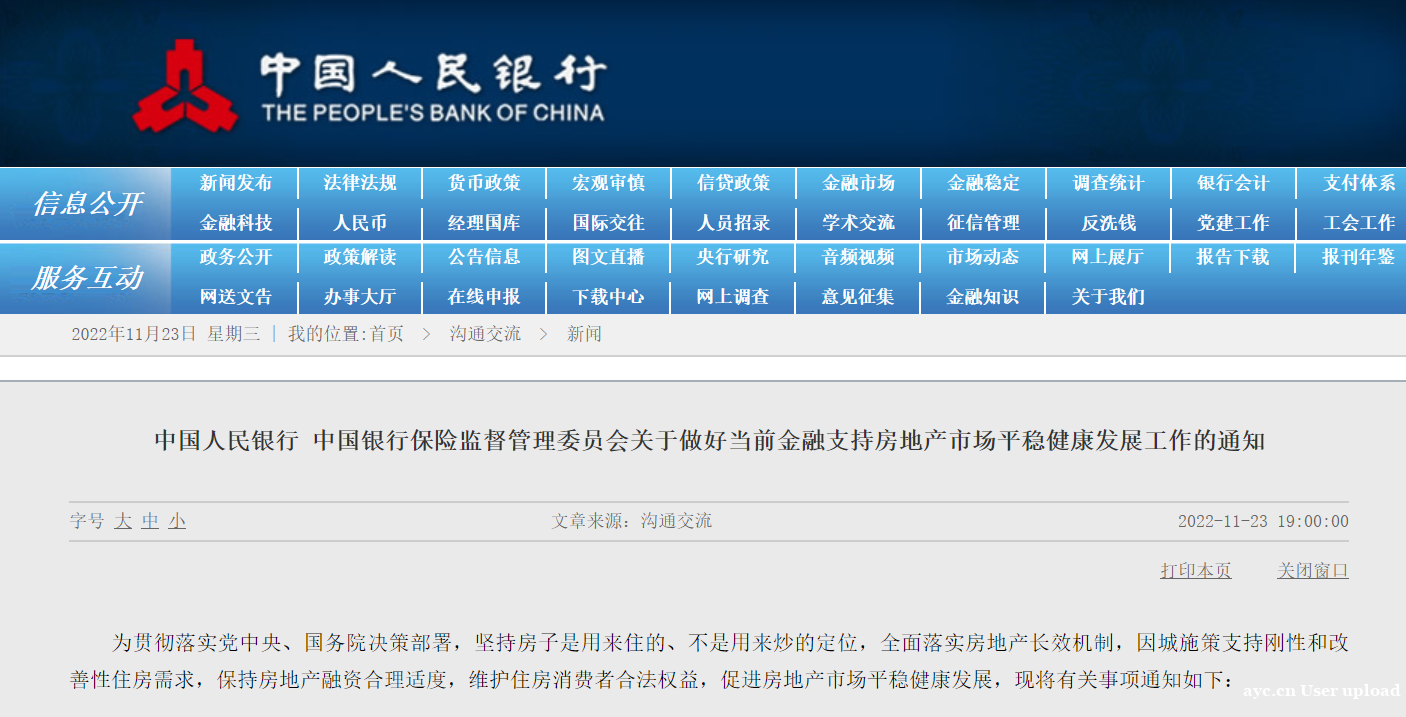
Task: Open 政务公开 menu item
Action: [x=236, y=257]
